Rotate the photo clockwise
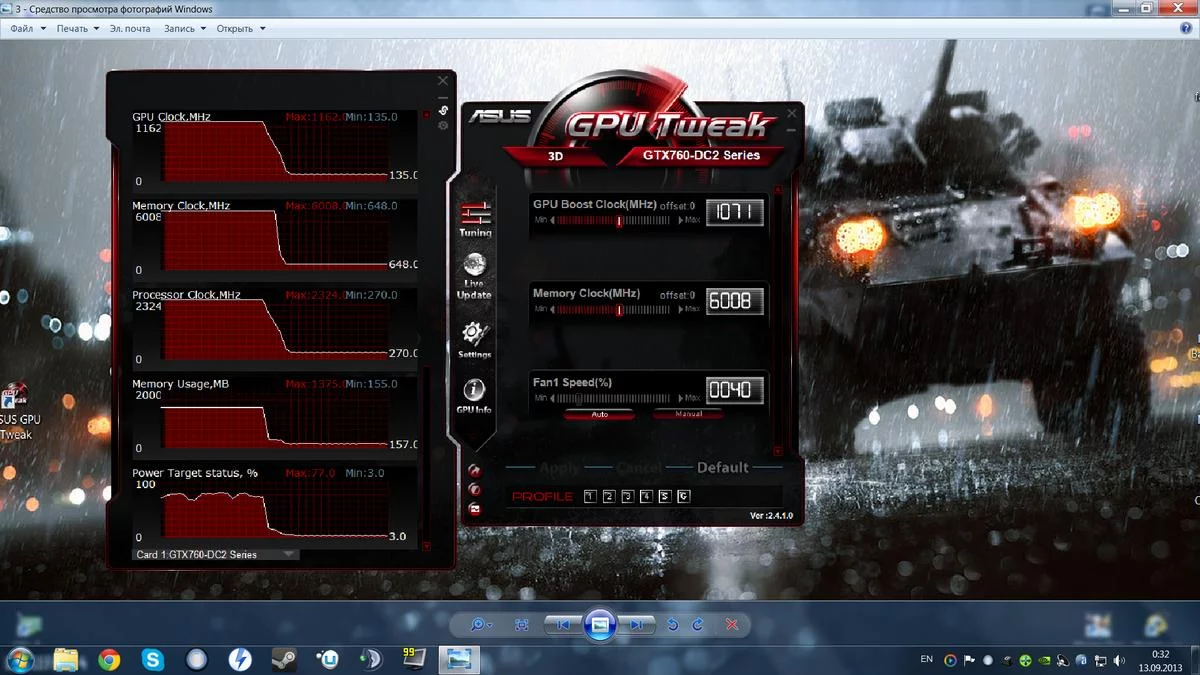The image size is (1200, 675). [697, 624]
